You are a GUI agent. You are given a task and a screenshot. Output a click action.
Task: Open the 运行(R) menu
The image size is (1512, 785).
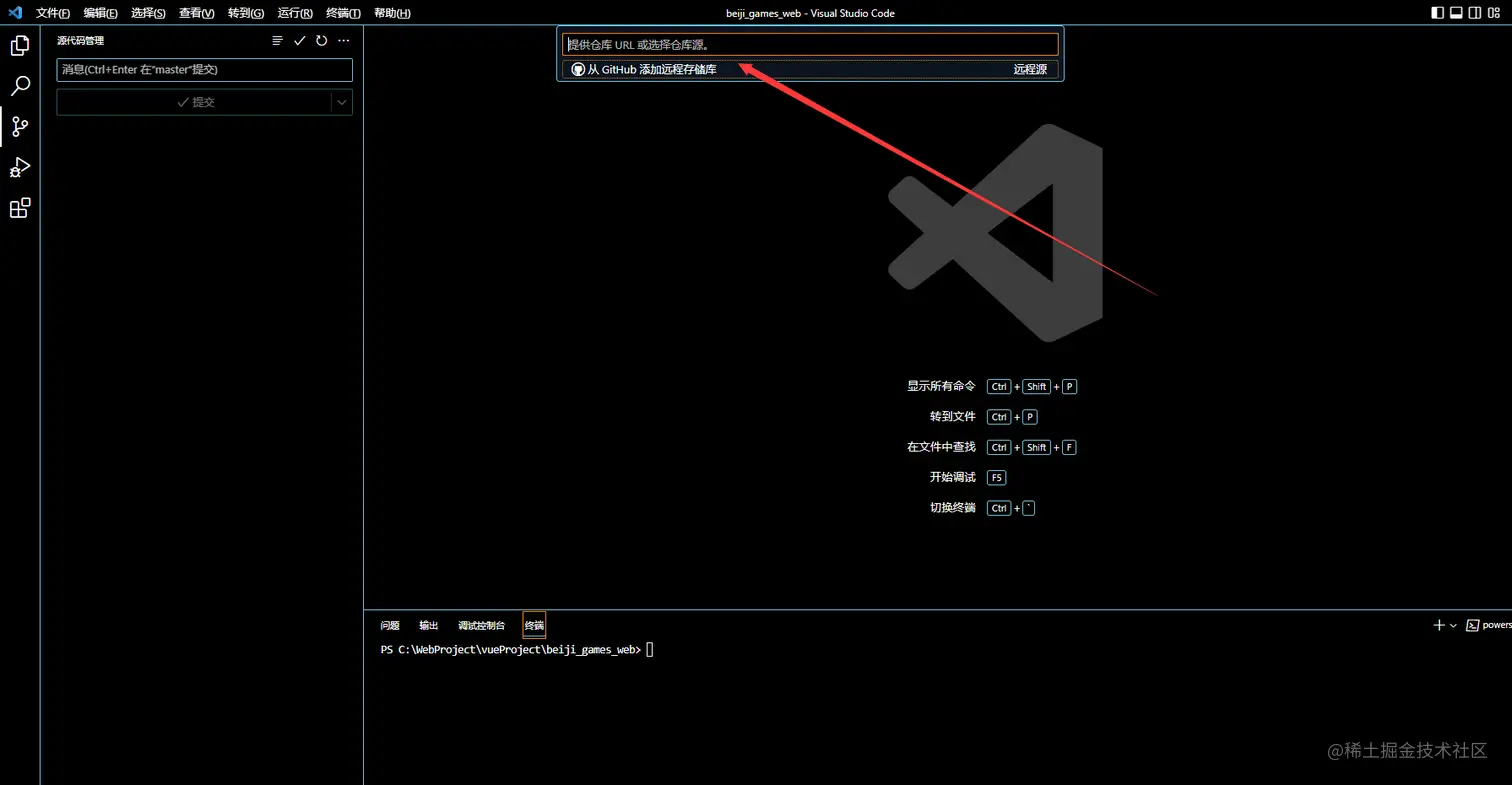tap(295, 13)
